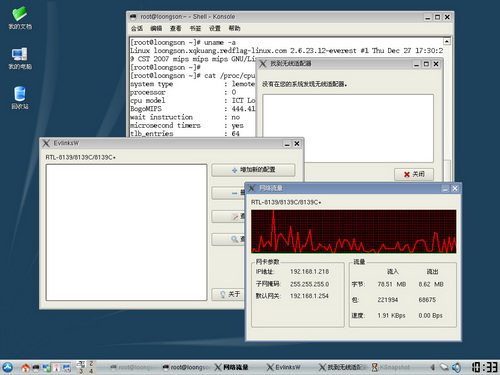Expand hidden tray icons with the small arrow
The image size is (500, 375).
click(432, 367)
